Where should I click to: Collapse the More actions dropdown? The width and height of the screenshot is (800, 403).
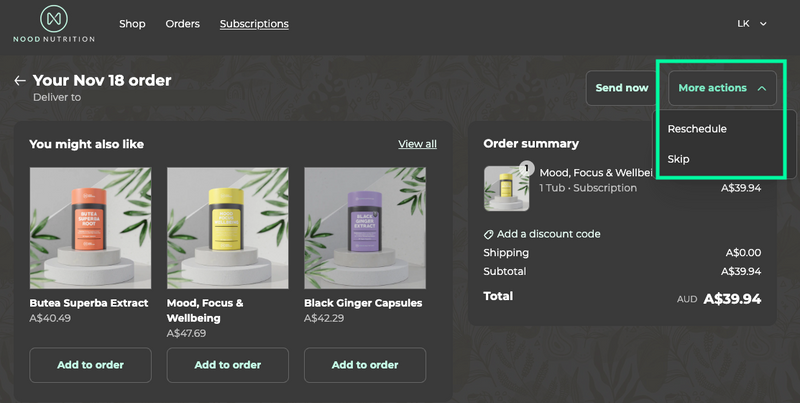coord(722,88)
